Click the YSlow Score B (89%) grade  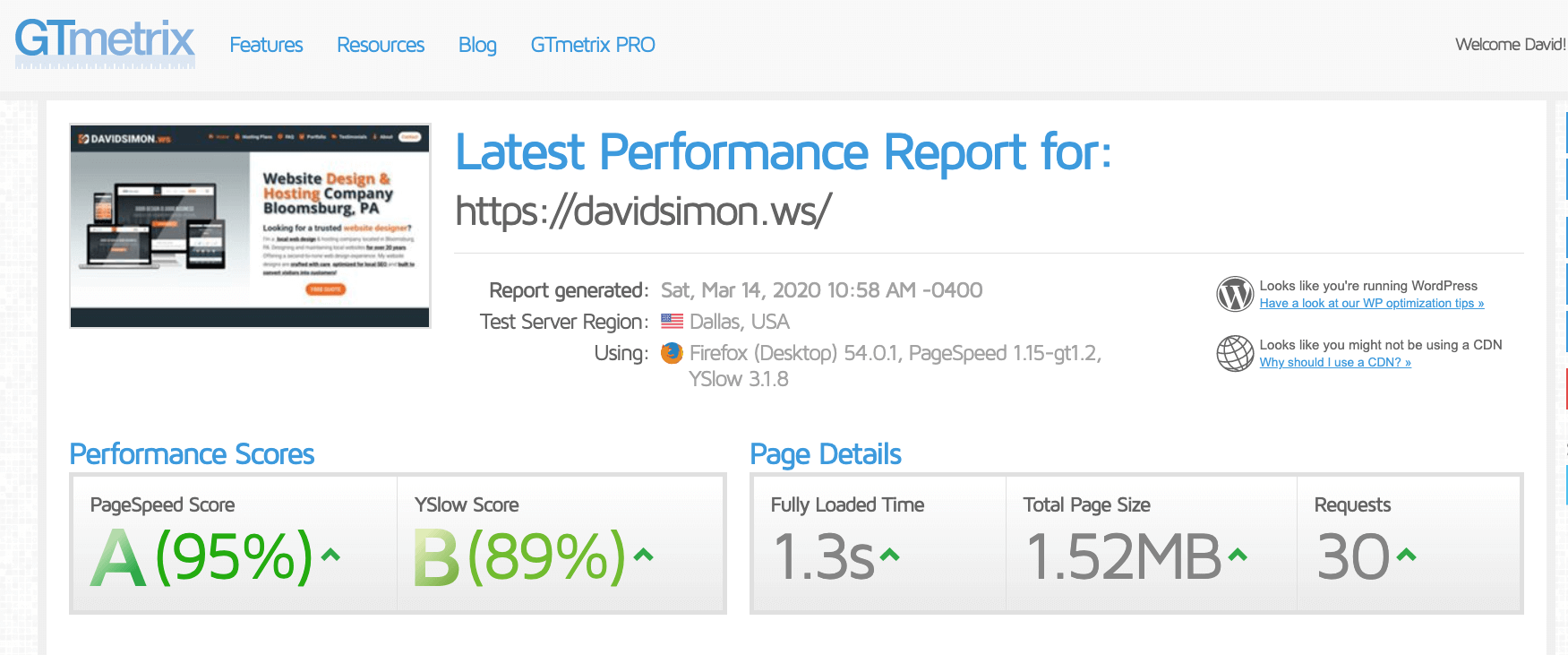[519, 557]
